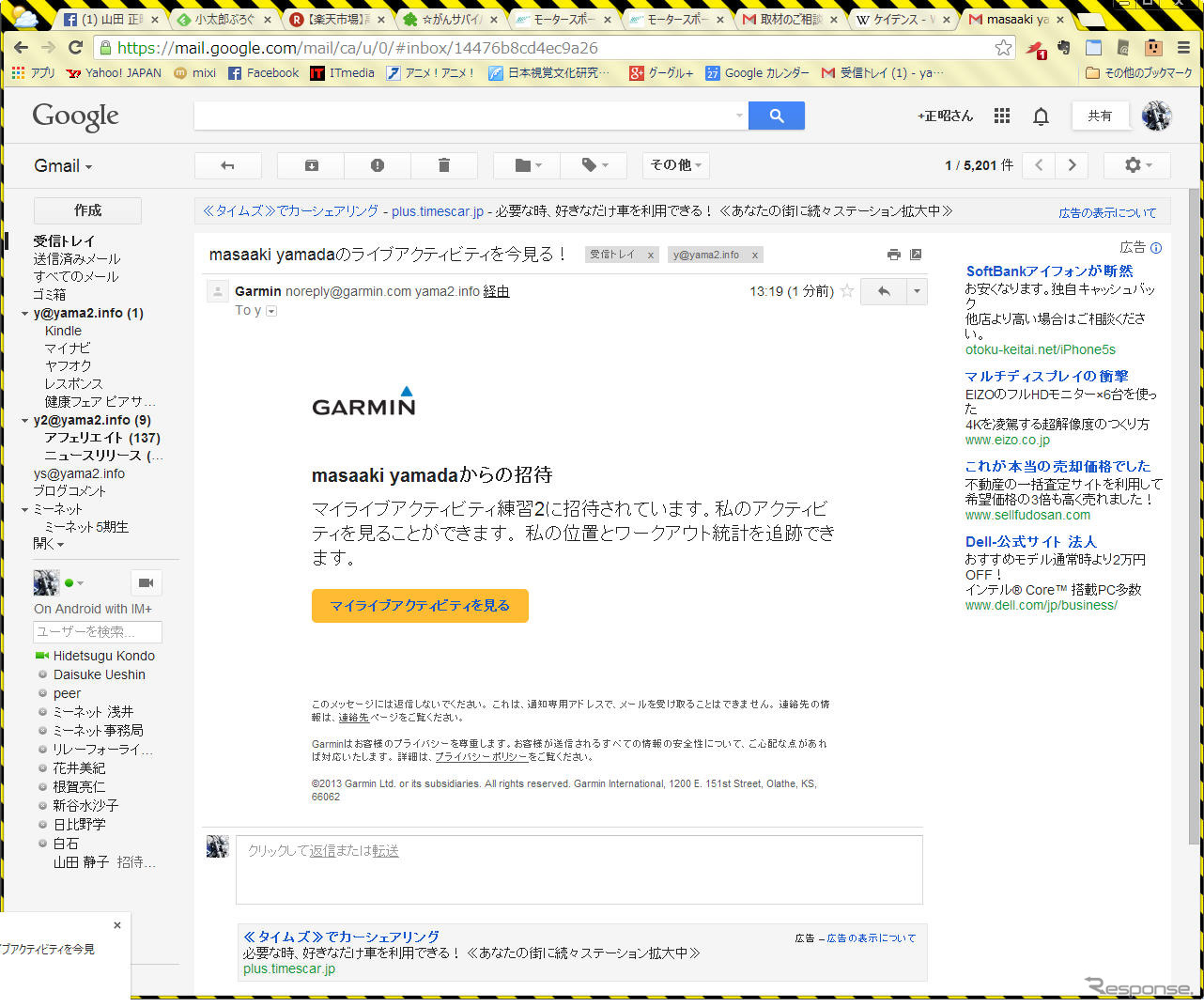Collapse the y@yama2.info label tree
Image resolution: width=1204 pixels, height=1007 pixels.
(24, 314)
